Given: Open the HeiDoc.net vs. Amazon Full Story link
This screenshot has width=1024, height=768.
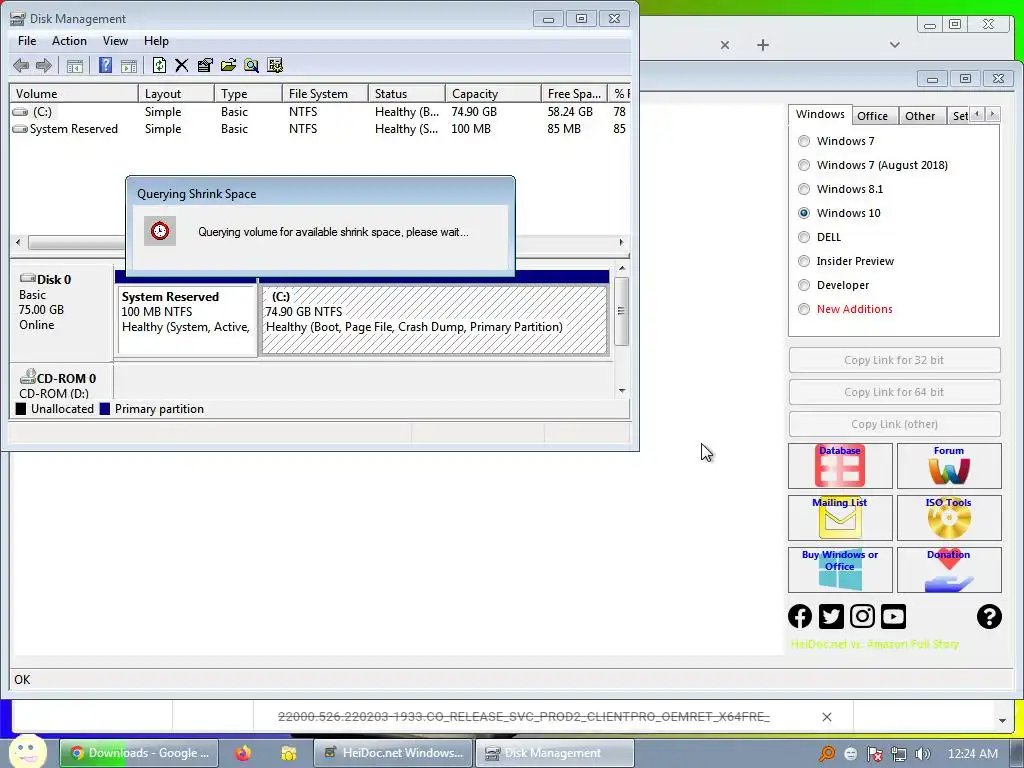Looking at the screenshot, I should pos(874,644).
